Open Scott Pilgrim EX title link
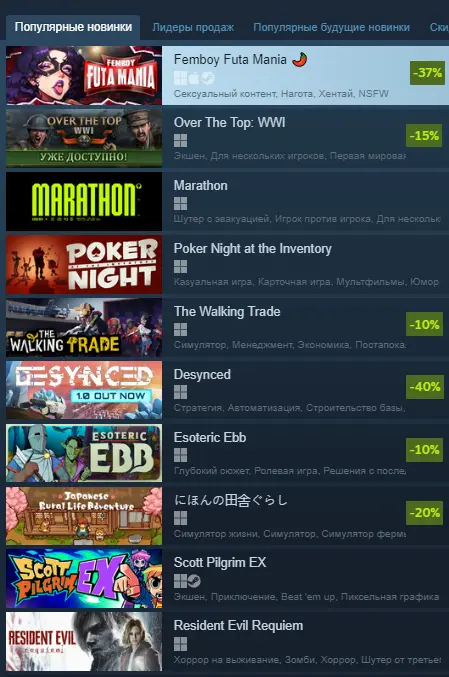This screenshot has width=449, height=677. tap(220, 562)
